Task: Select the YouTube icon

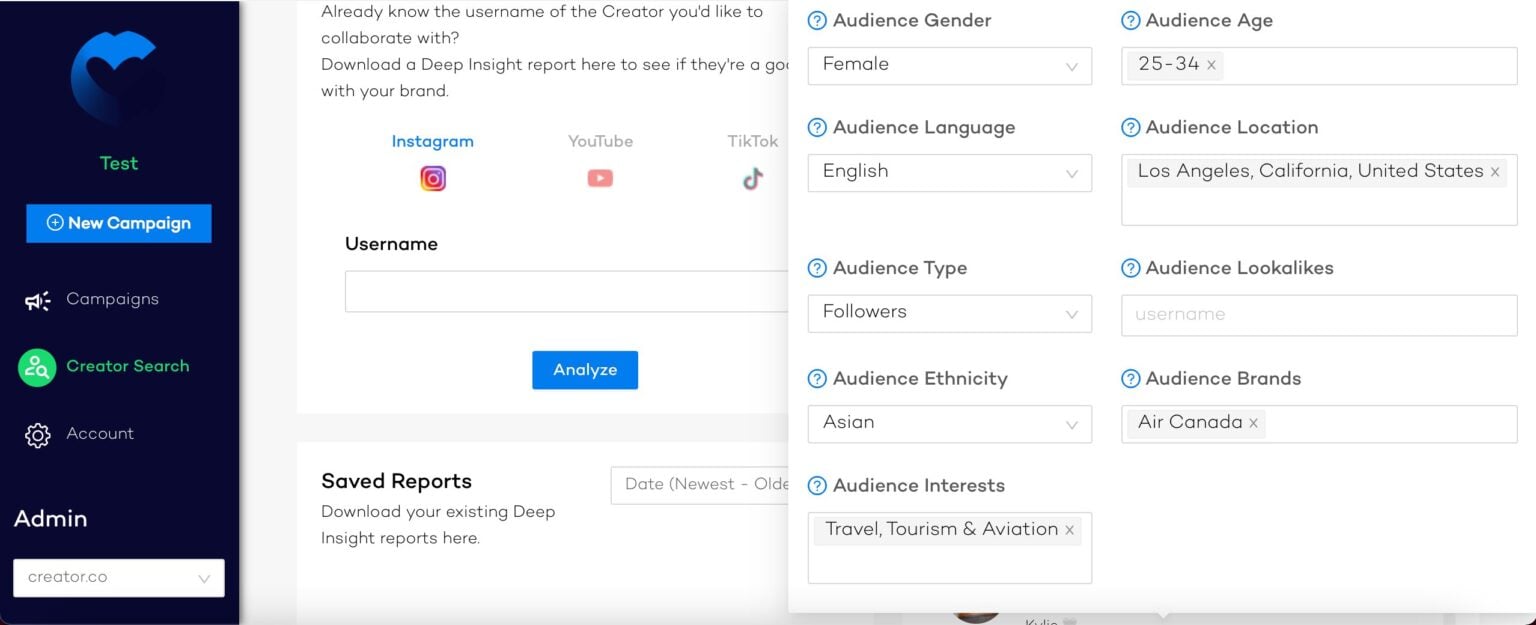Action: tap(600, 178)
